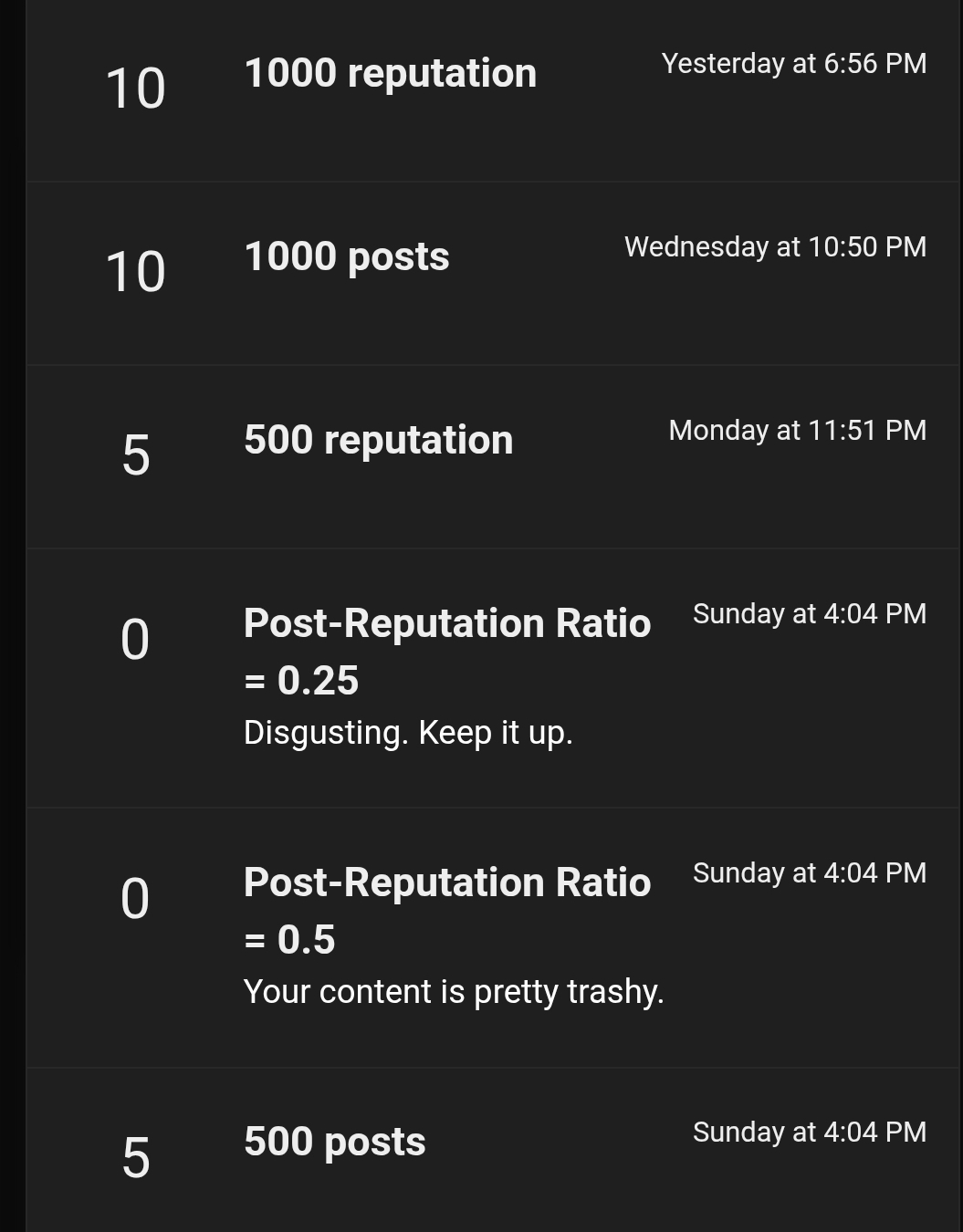This screenshot has height=1232, width=963.
Task: Open "Post-Reputation Ratio = 0.5" trophy title
Action: [446, 910]
